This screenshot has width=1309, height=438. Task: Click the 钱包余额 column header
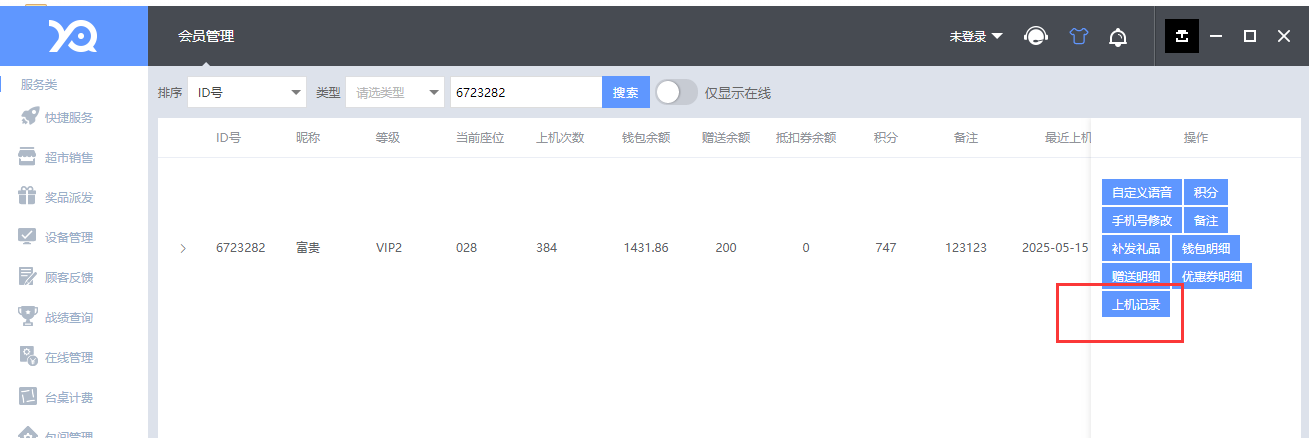[x=645, y=137]
